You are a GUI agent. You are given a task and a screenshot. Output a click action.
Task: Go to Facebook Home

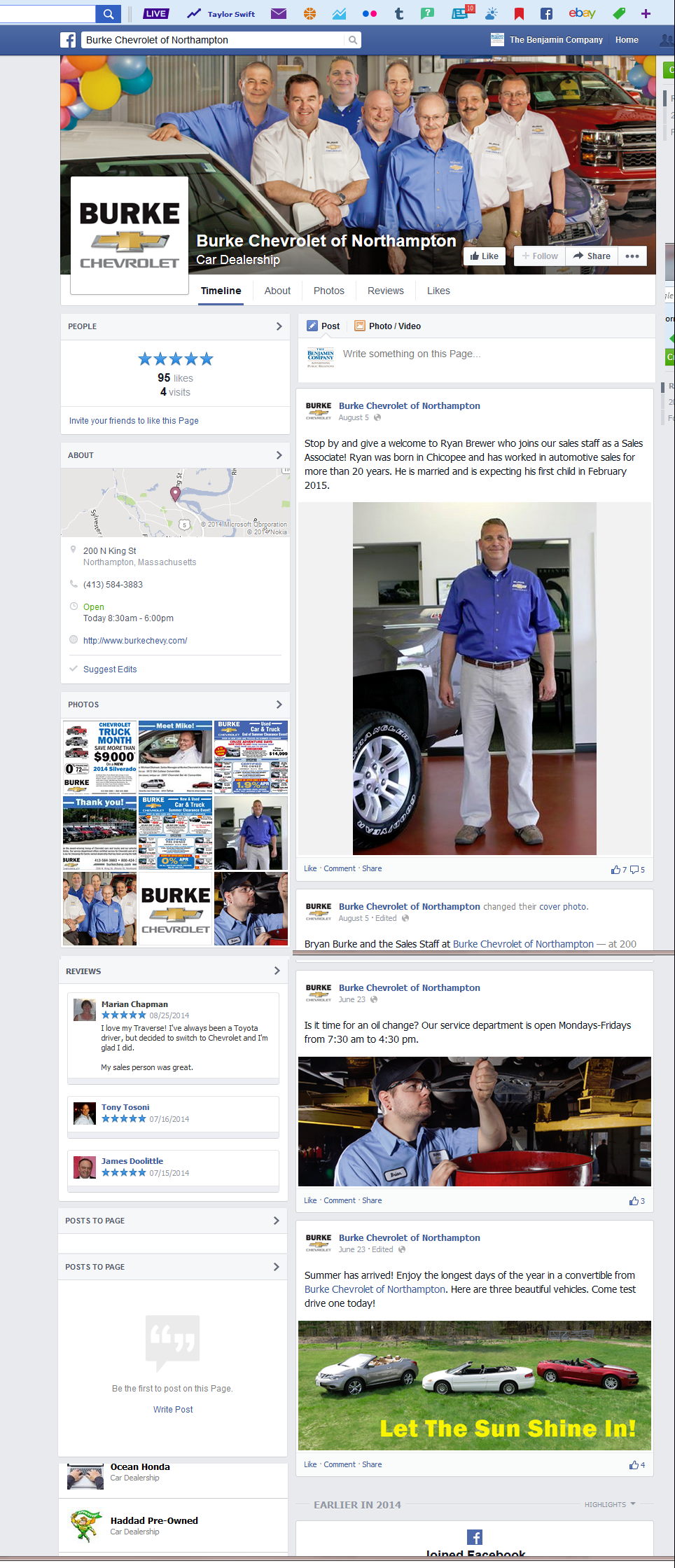click(x=627, y=40)
